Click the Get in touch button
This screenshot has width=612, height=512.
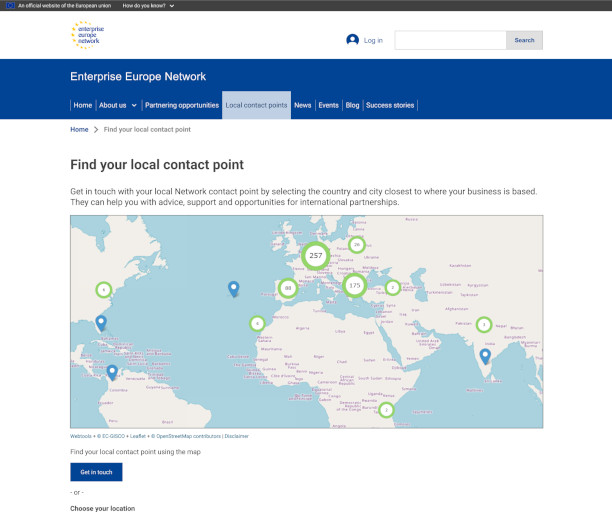(x=96, y=472)
